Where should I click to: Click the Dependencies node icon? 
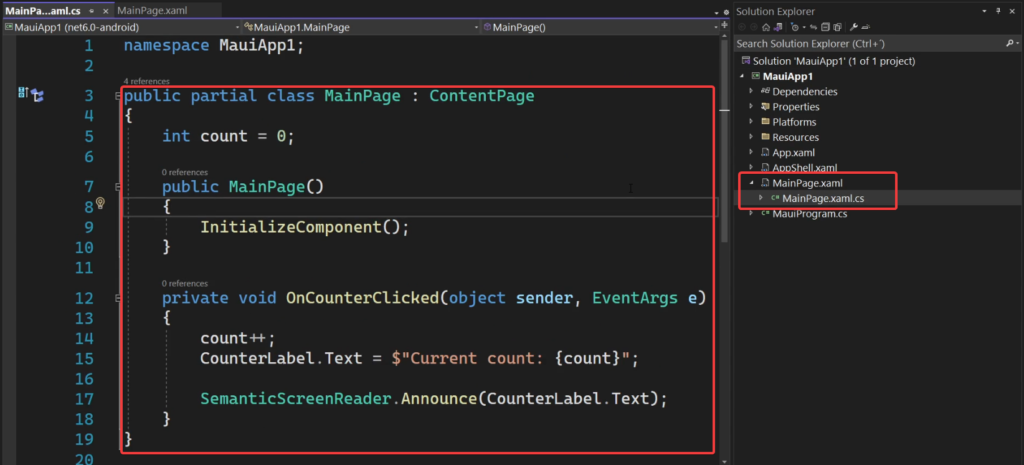point(766,91)
